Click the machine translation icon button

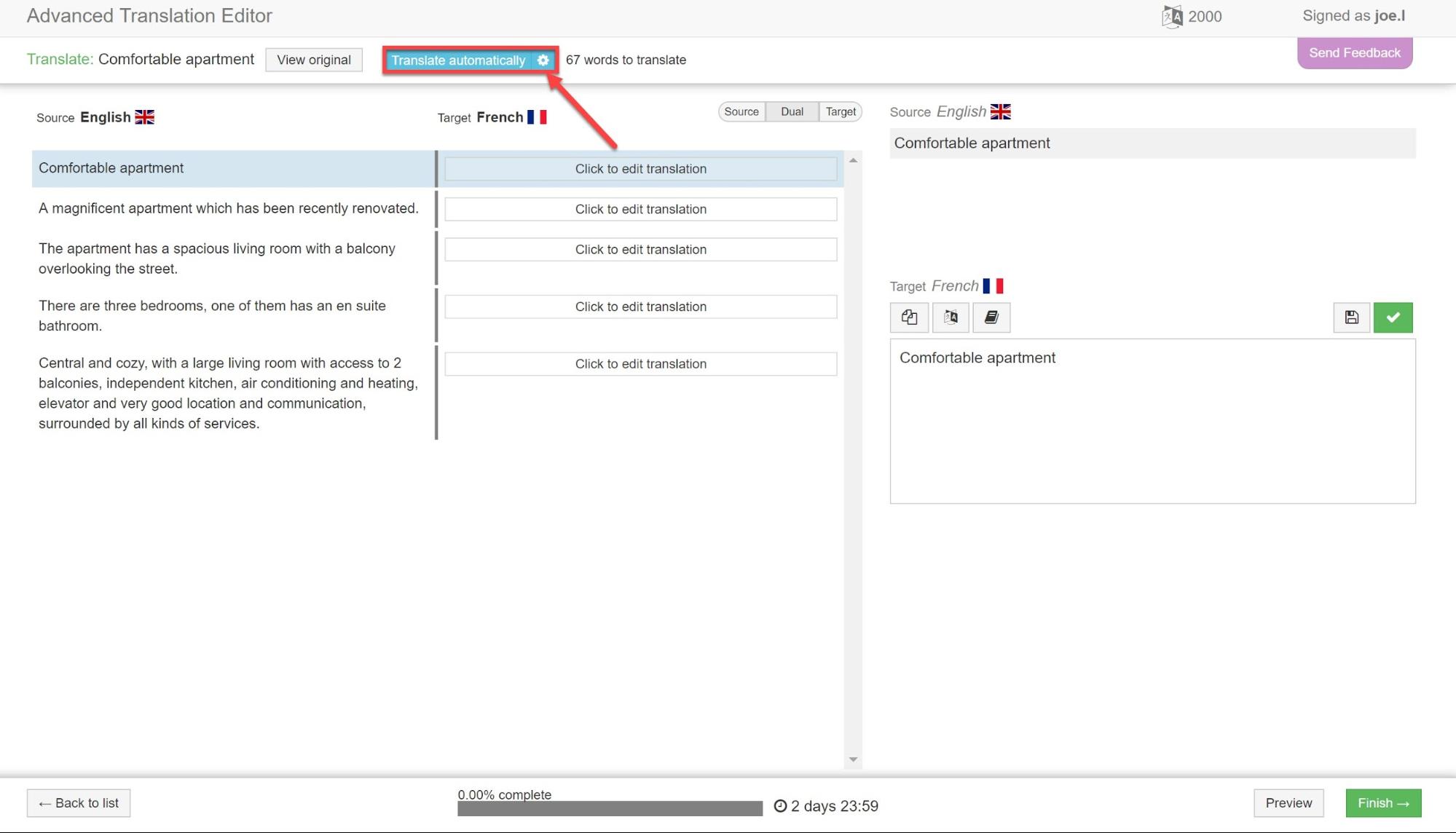(951, 317)
